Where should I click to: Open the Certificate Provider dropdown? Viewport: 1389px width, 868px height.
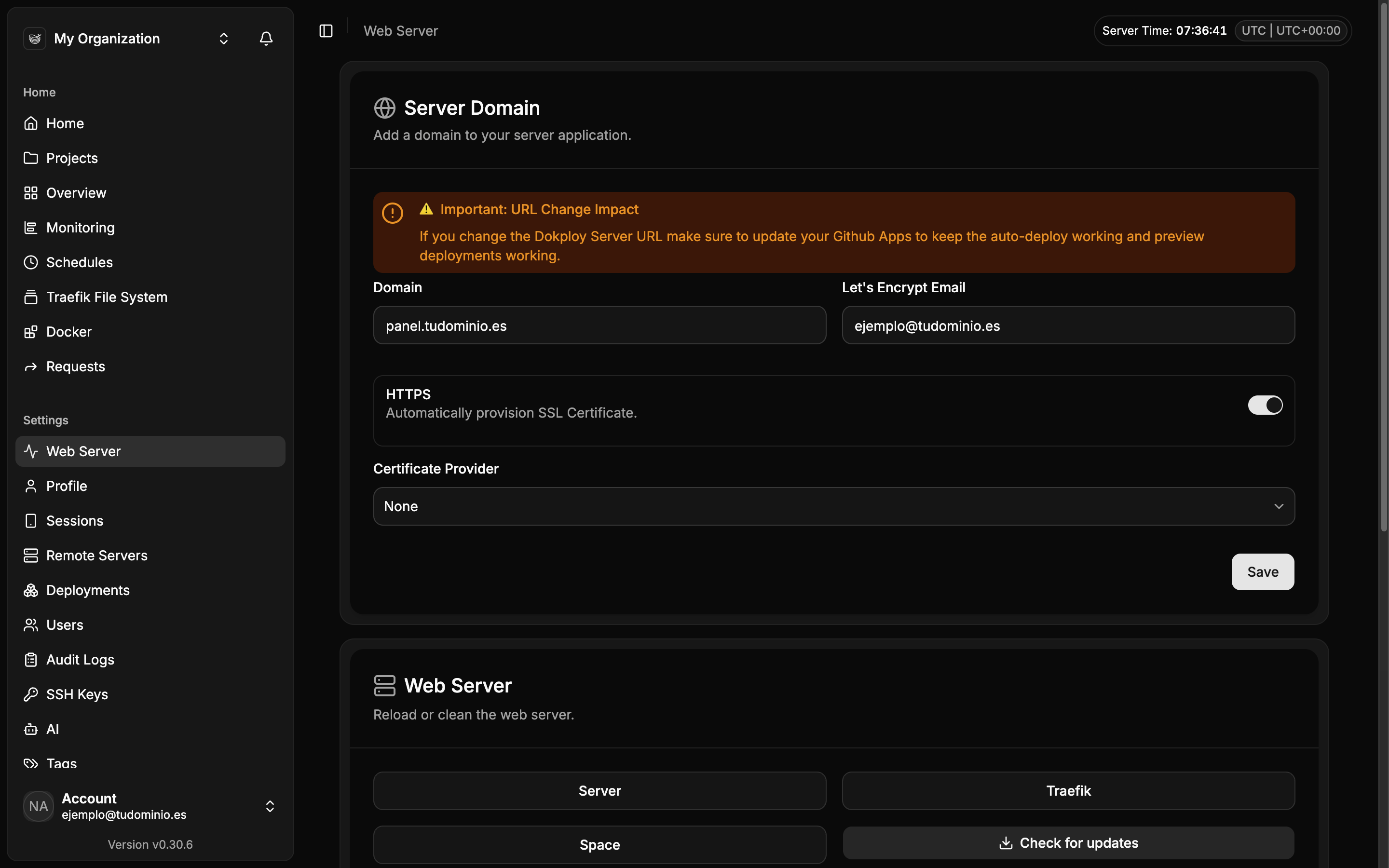[x=833, y=506]
